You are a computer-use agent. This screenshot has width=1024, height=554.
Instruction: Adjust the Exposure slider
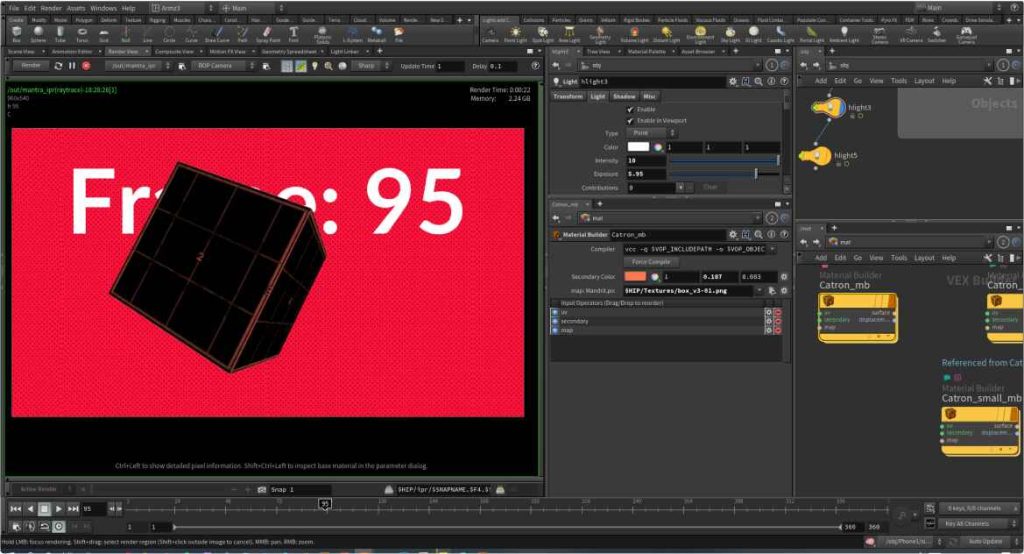pyautogui.click(x=724, y=174)
